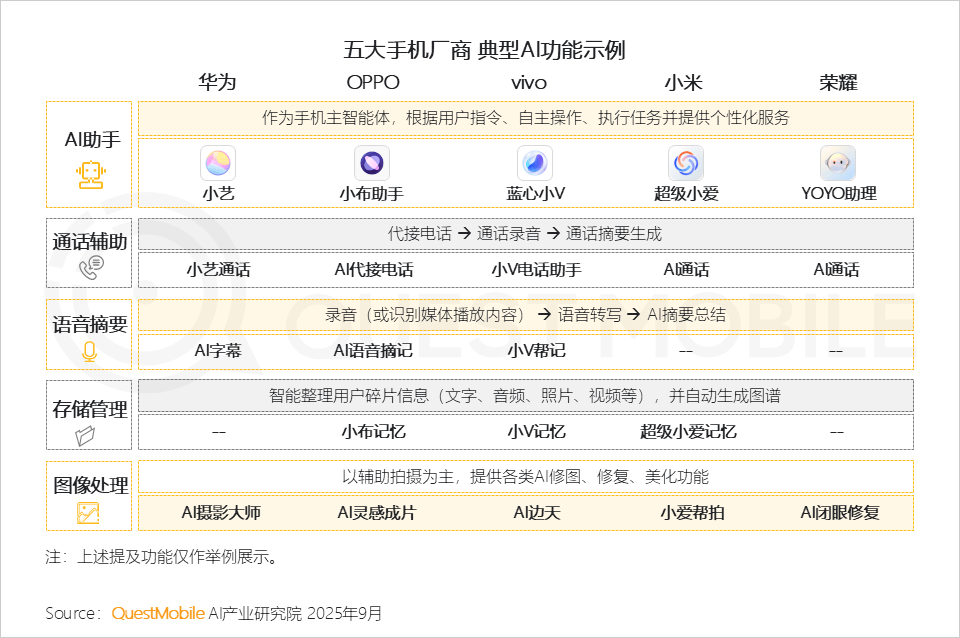Click the AI语音摘记 feature label

373,351
